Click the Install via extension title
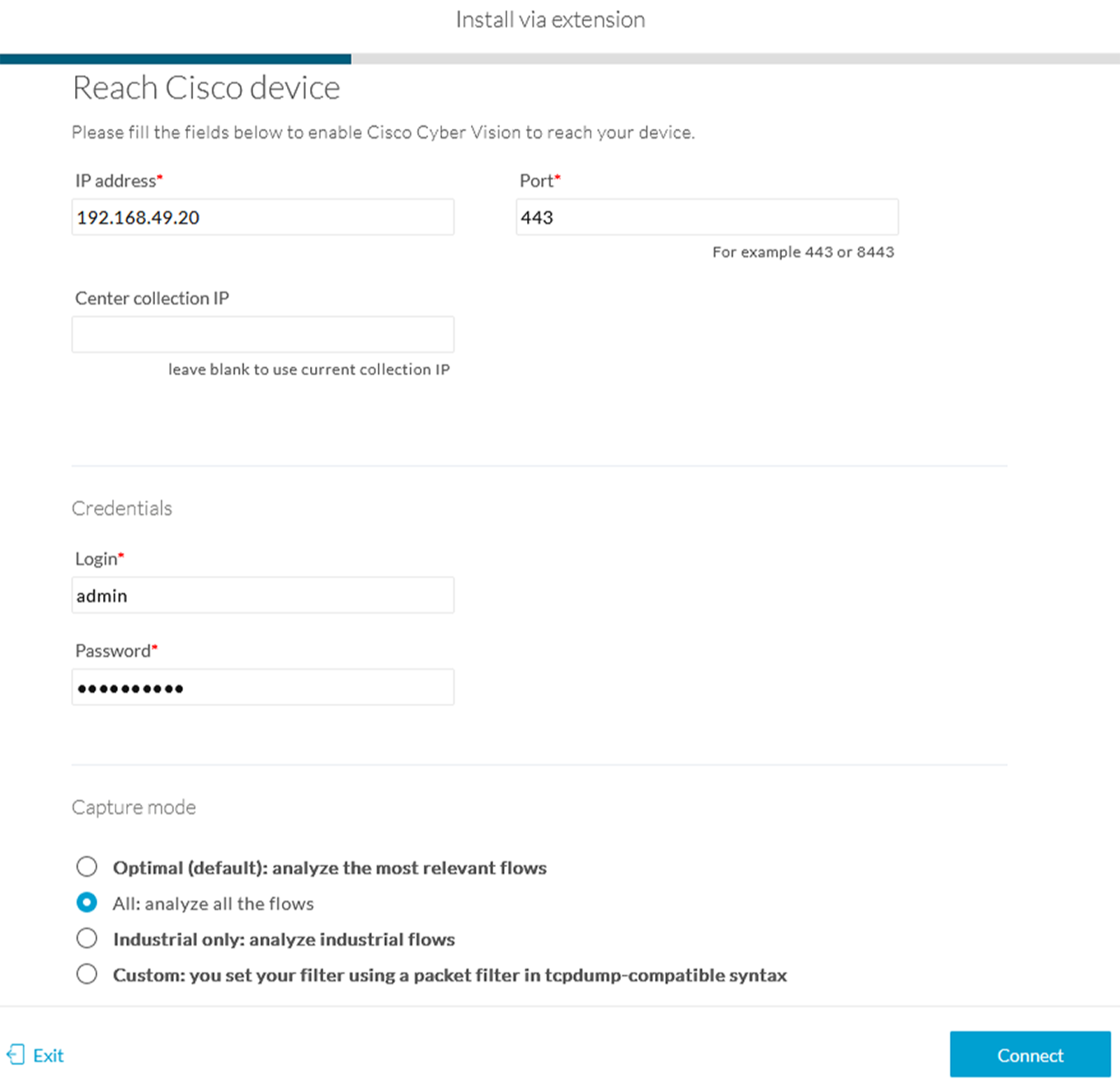 (550, 19)
